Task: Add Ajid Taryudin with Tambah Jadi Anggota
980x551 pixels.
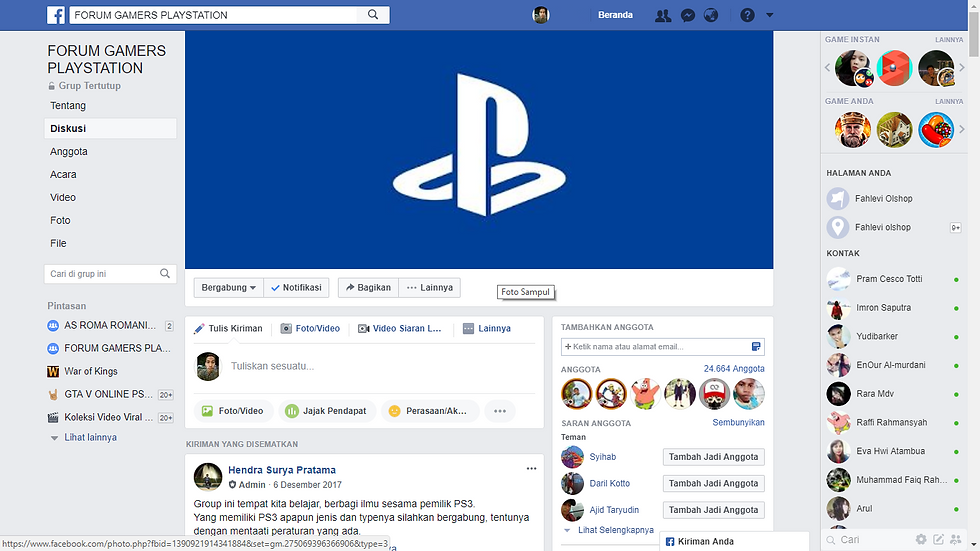Action: [x=714, y=510]
